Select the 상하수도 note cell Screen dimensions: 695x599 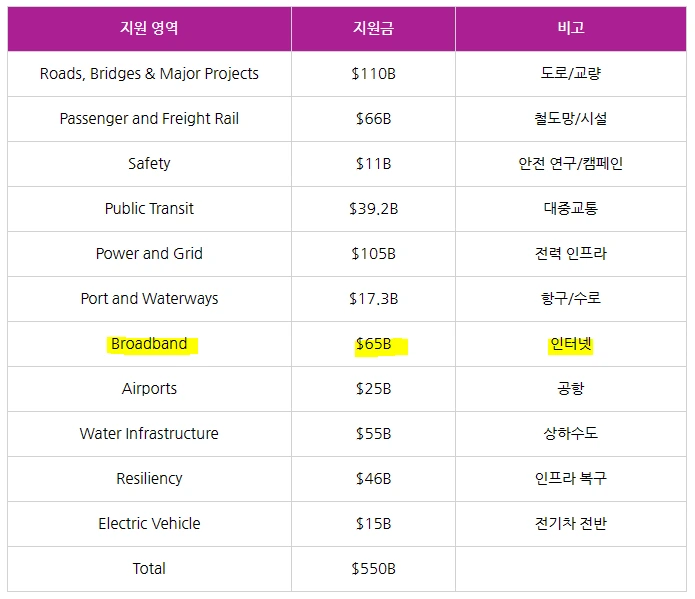[x=570, y=434]
